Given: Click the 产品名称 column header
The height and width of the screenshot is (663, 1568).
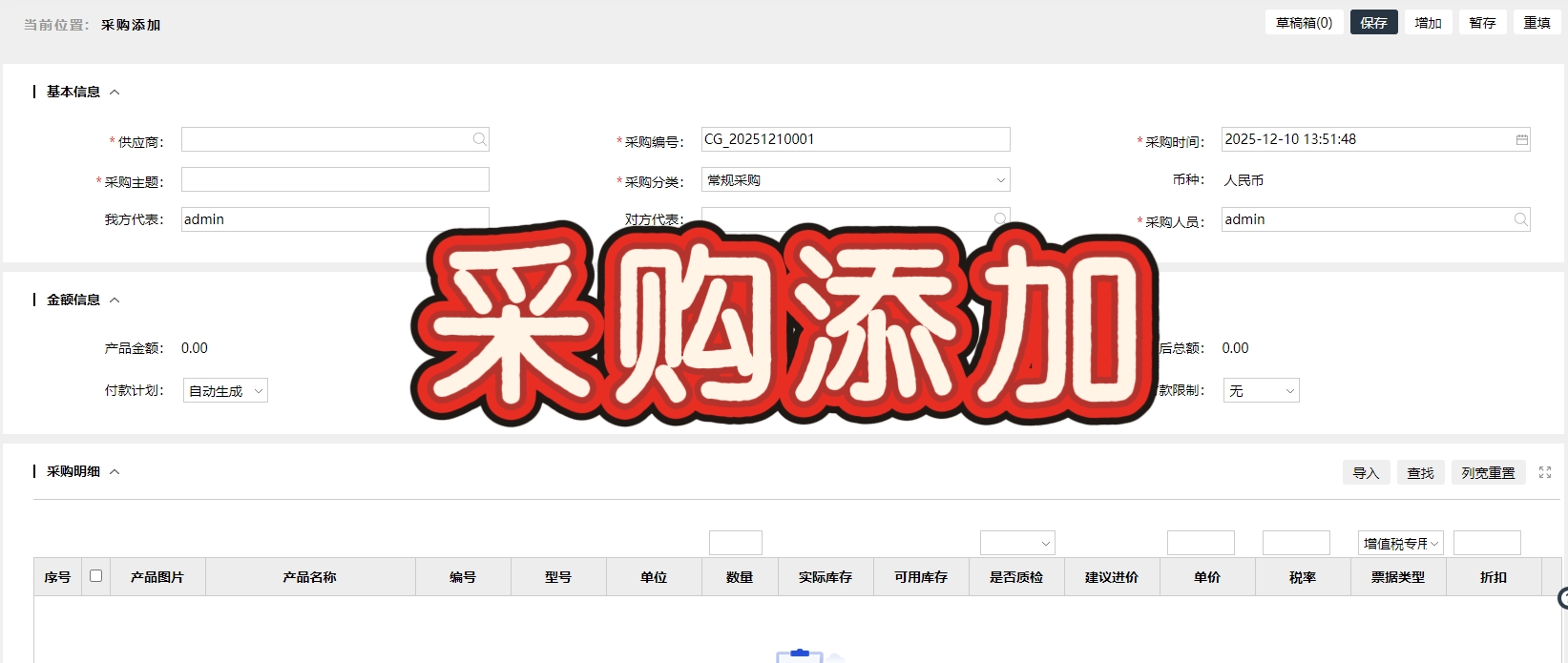Looking at the screenshot, I should pos(310,577).
